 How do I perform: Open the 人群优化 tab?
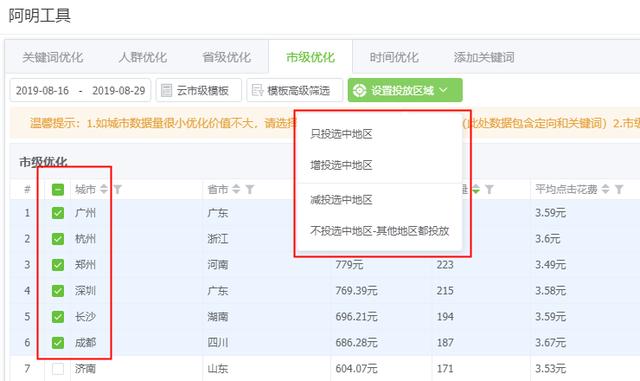click(x=143, y=57)
